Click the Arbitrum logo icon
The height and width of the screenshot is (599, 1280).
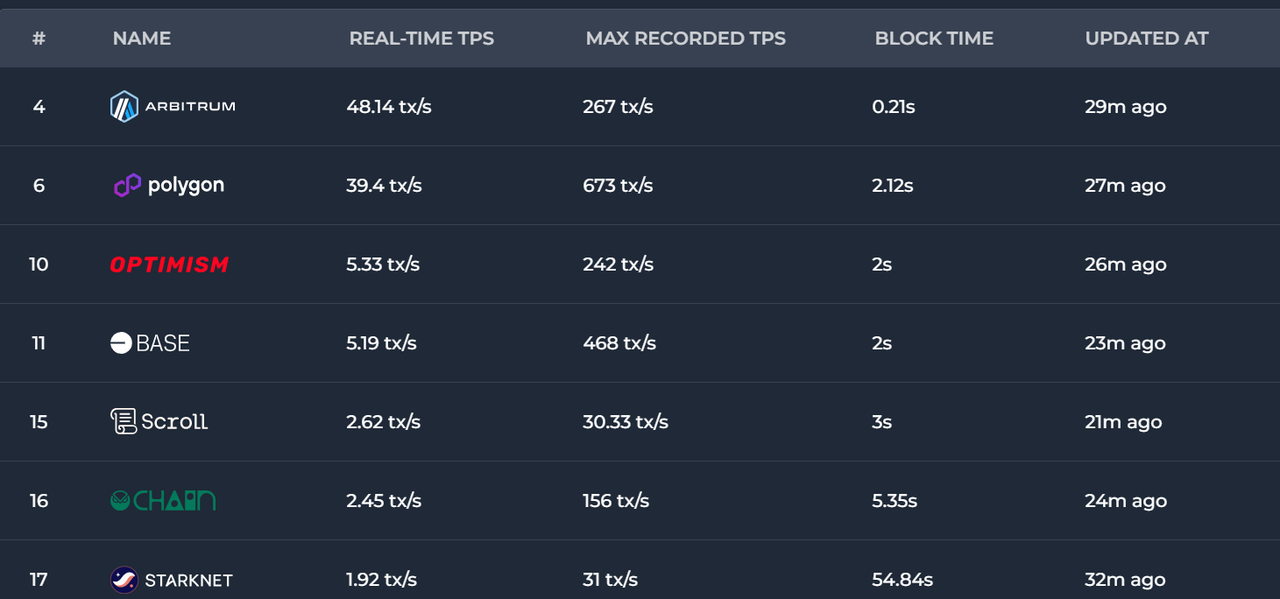pyautogui.click(x=124, y=106)
